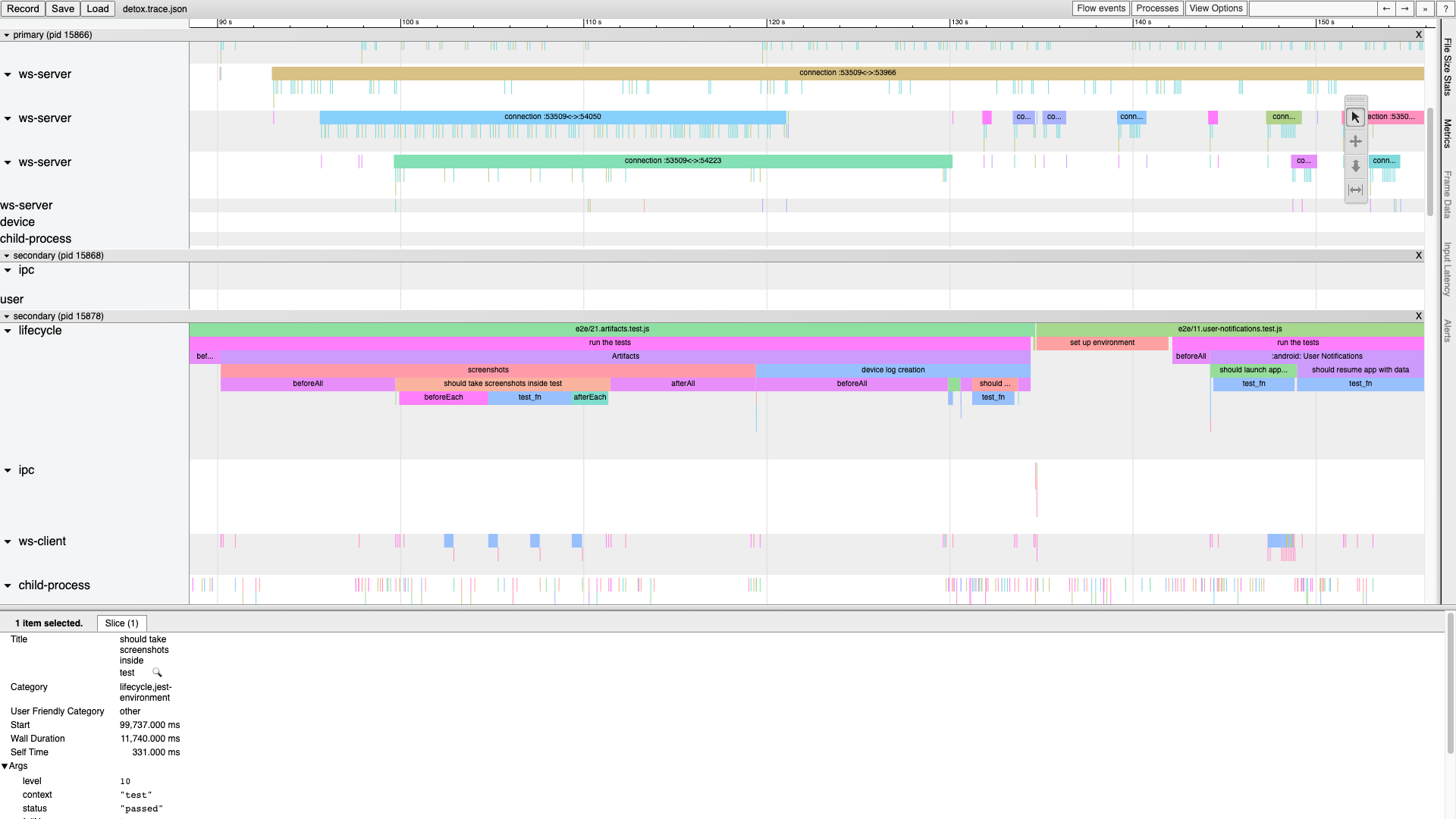Select the pointer selection tool
The image size is (1456, 819).
tap(1355, 118)
